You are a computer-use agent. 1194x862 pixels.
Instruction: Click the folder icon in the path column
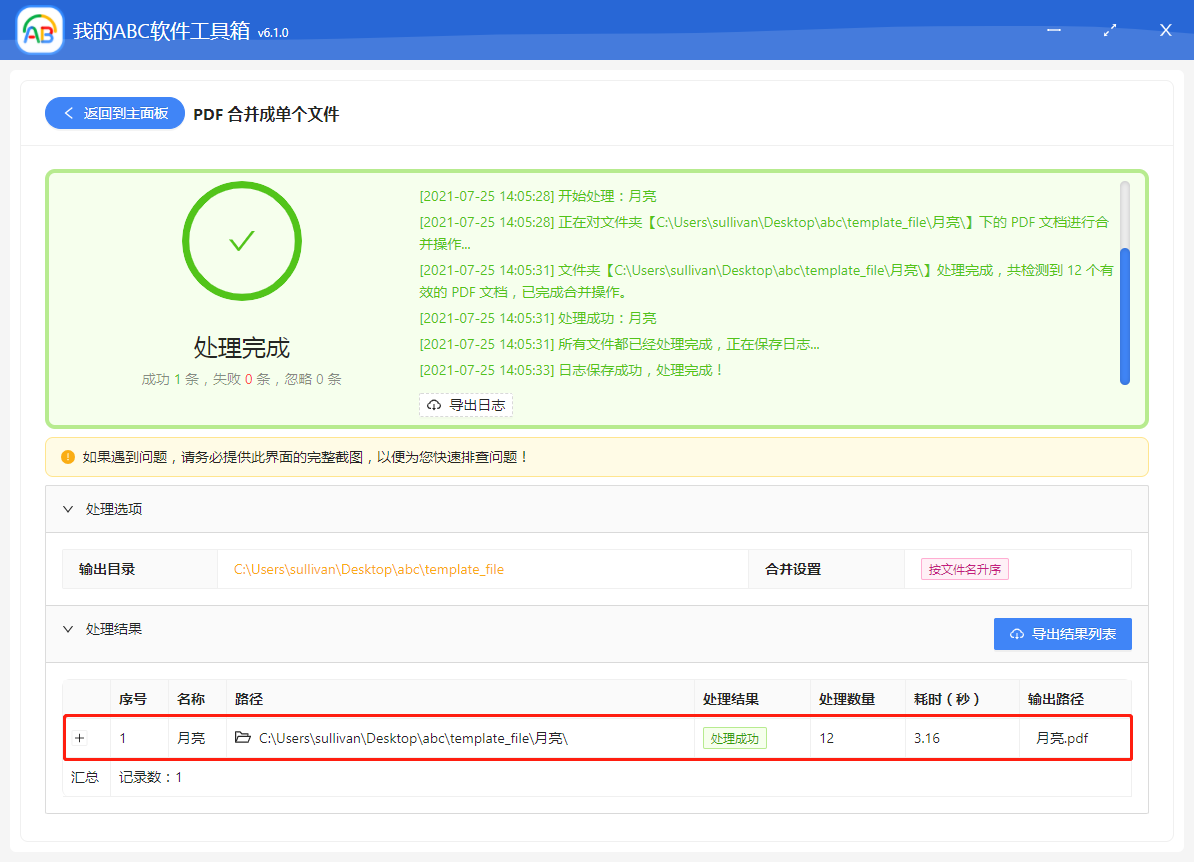(243, 738)
